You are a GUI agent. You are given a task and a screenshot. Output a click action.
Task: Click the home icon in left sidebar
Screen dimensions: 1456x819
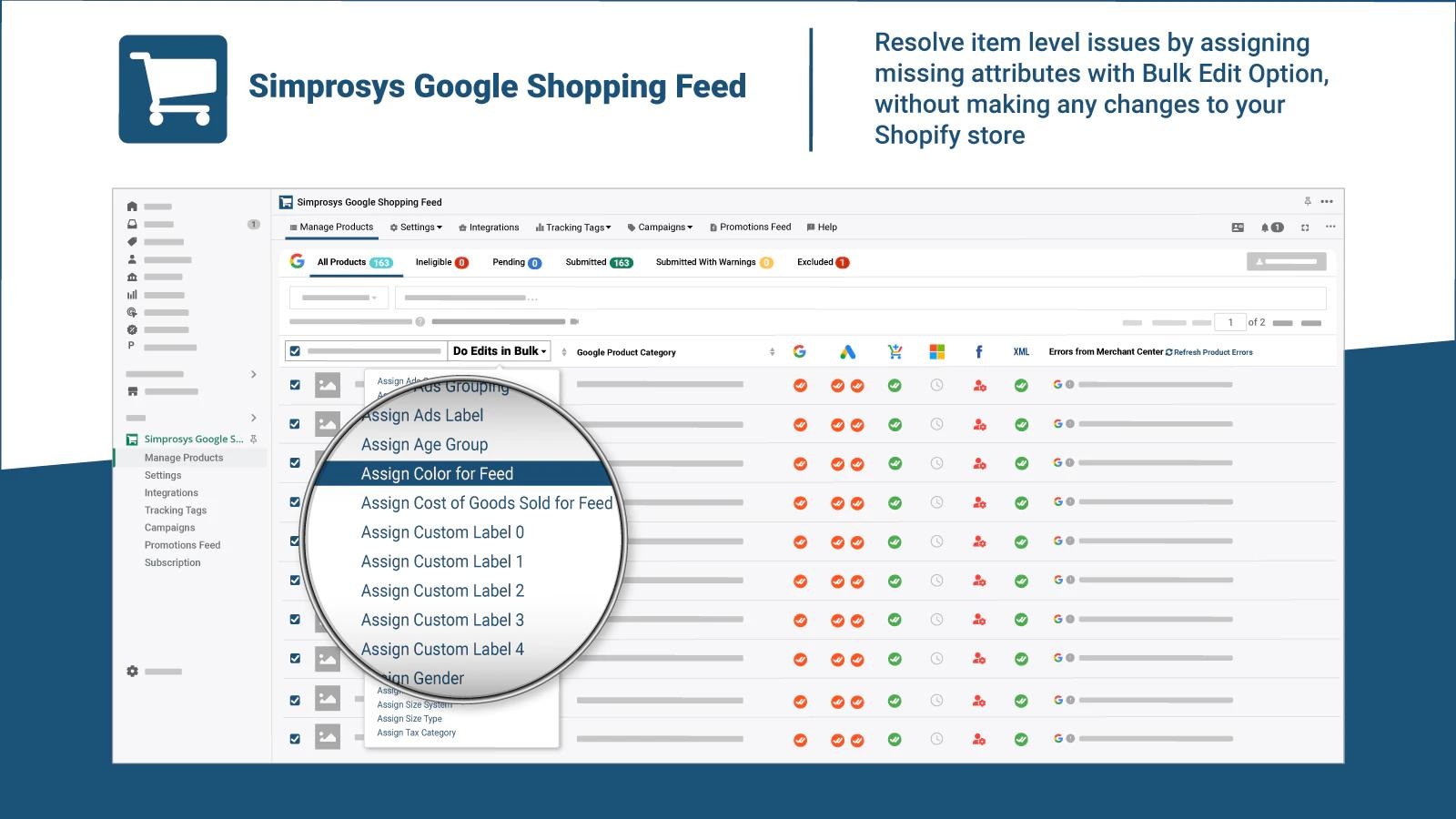tap(132, 207)
